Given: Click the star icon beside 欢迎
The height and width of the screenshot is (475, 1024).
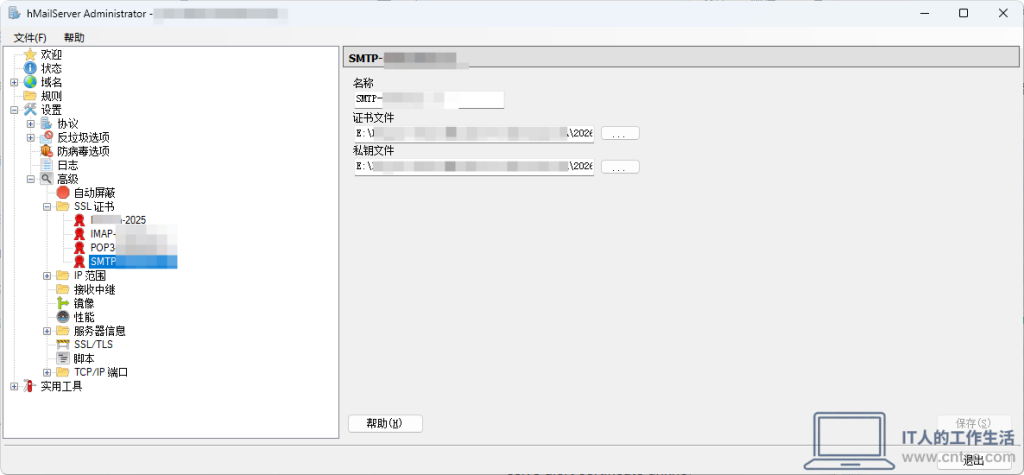Looking at the screenshot, I should point(30,55).
